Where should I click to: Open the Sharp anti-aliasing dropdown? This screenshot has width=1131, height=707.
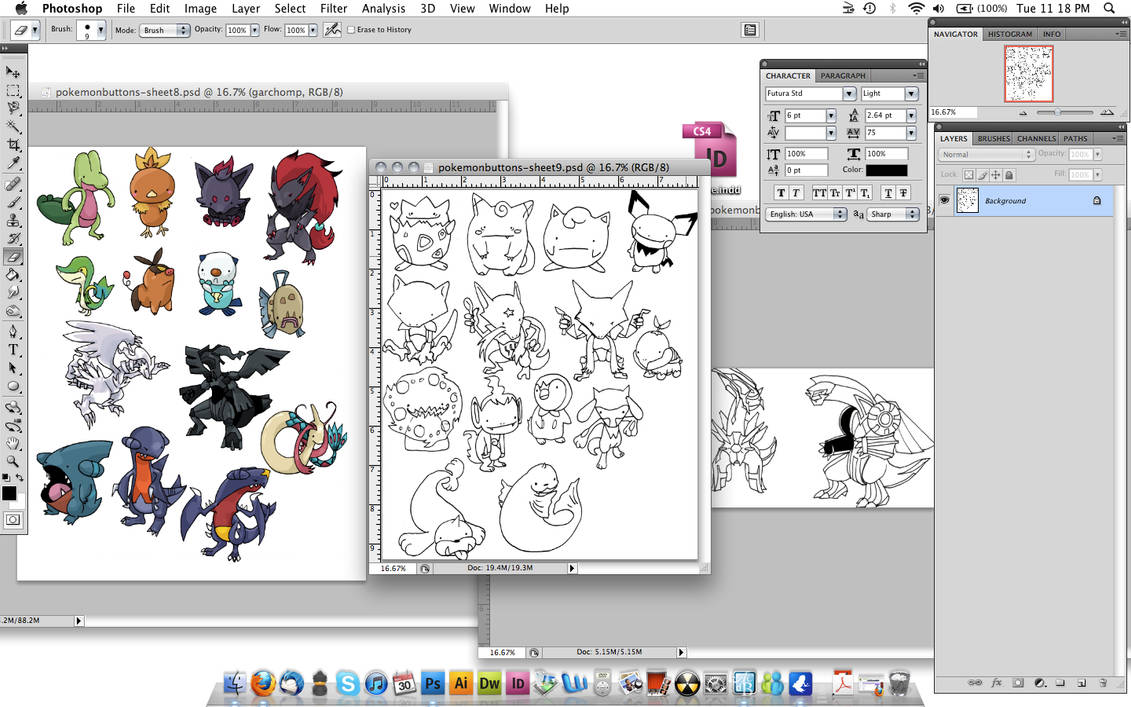pos(893,214)
